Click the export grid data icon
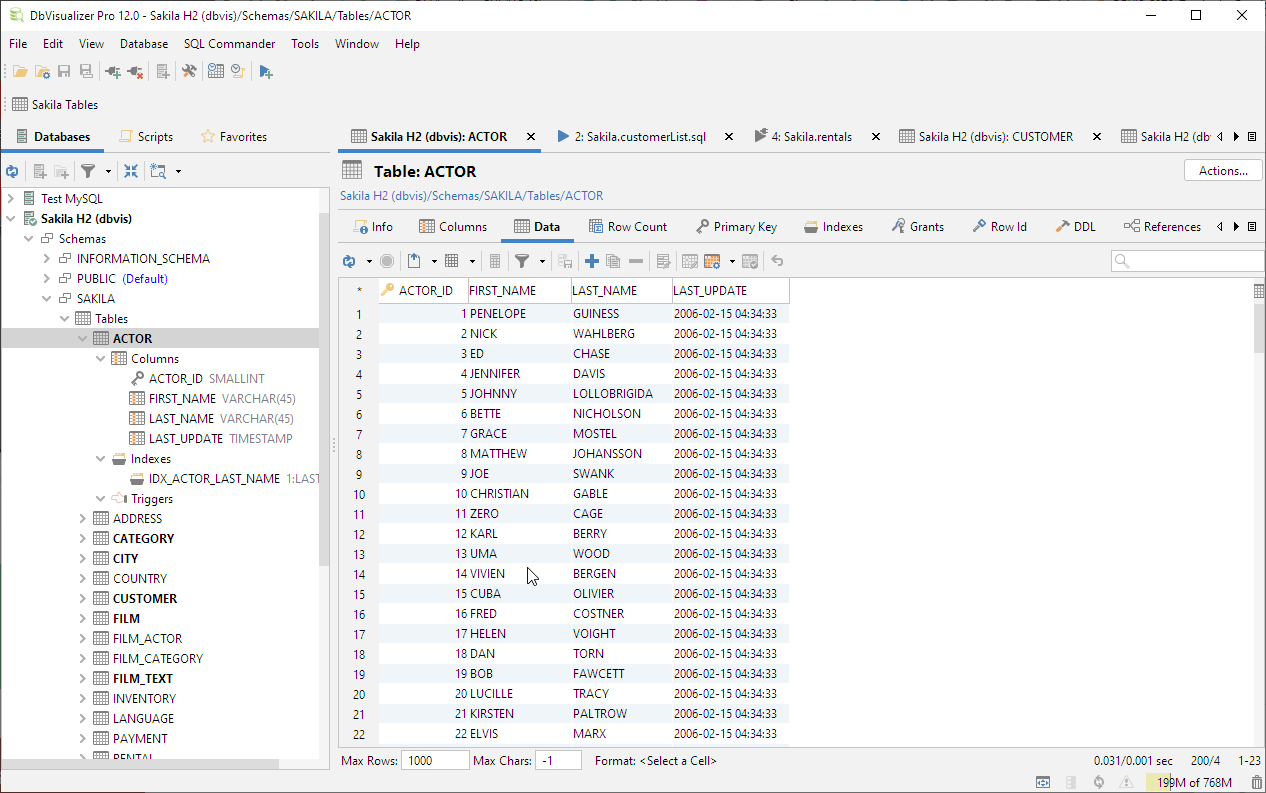The width and height of the screenshot is (1266, 793). 414,261
